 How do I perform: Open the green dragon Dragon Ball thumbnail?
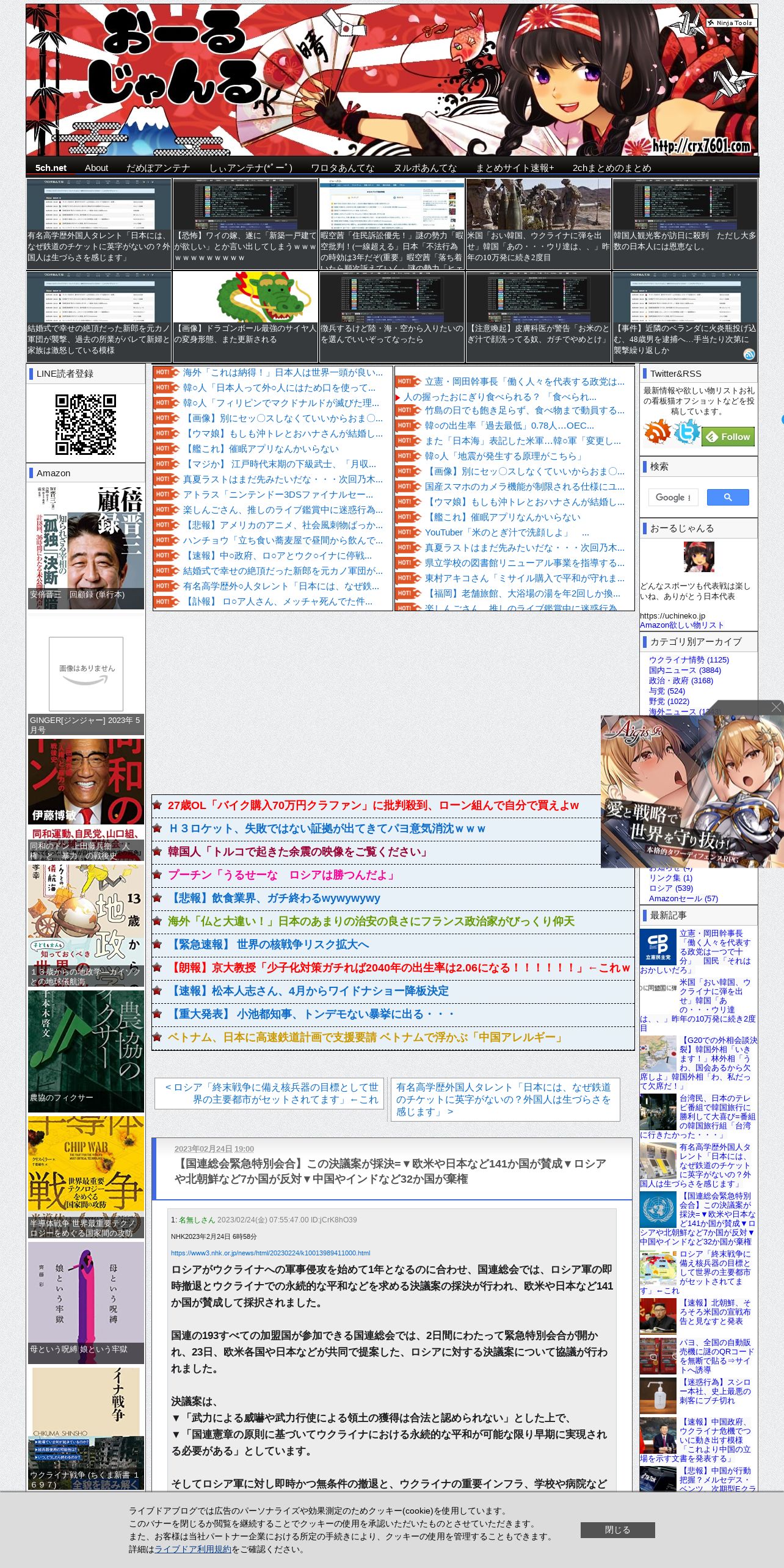click(245, 297)
